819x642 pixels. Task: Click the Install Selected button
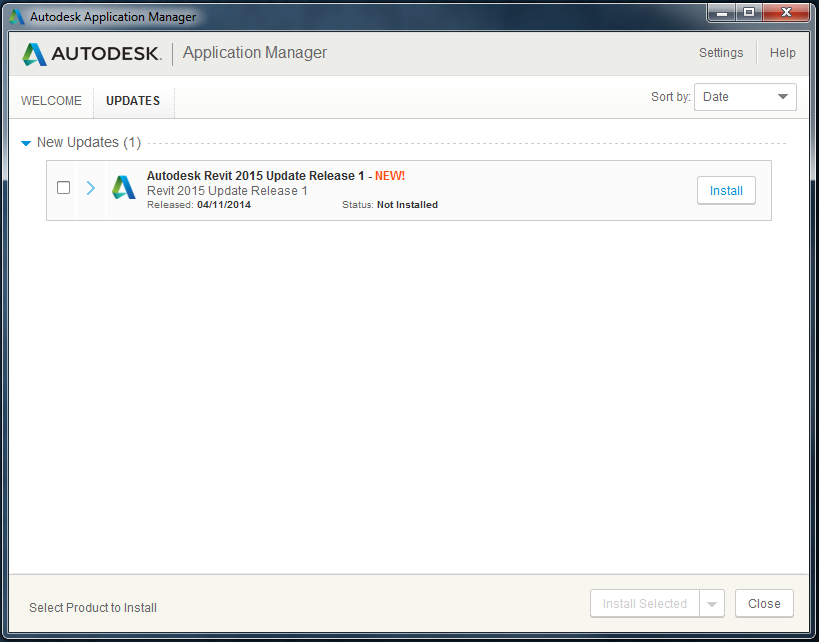(645, 604)
